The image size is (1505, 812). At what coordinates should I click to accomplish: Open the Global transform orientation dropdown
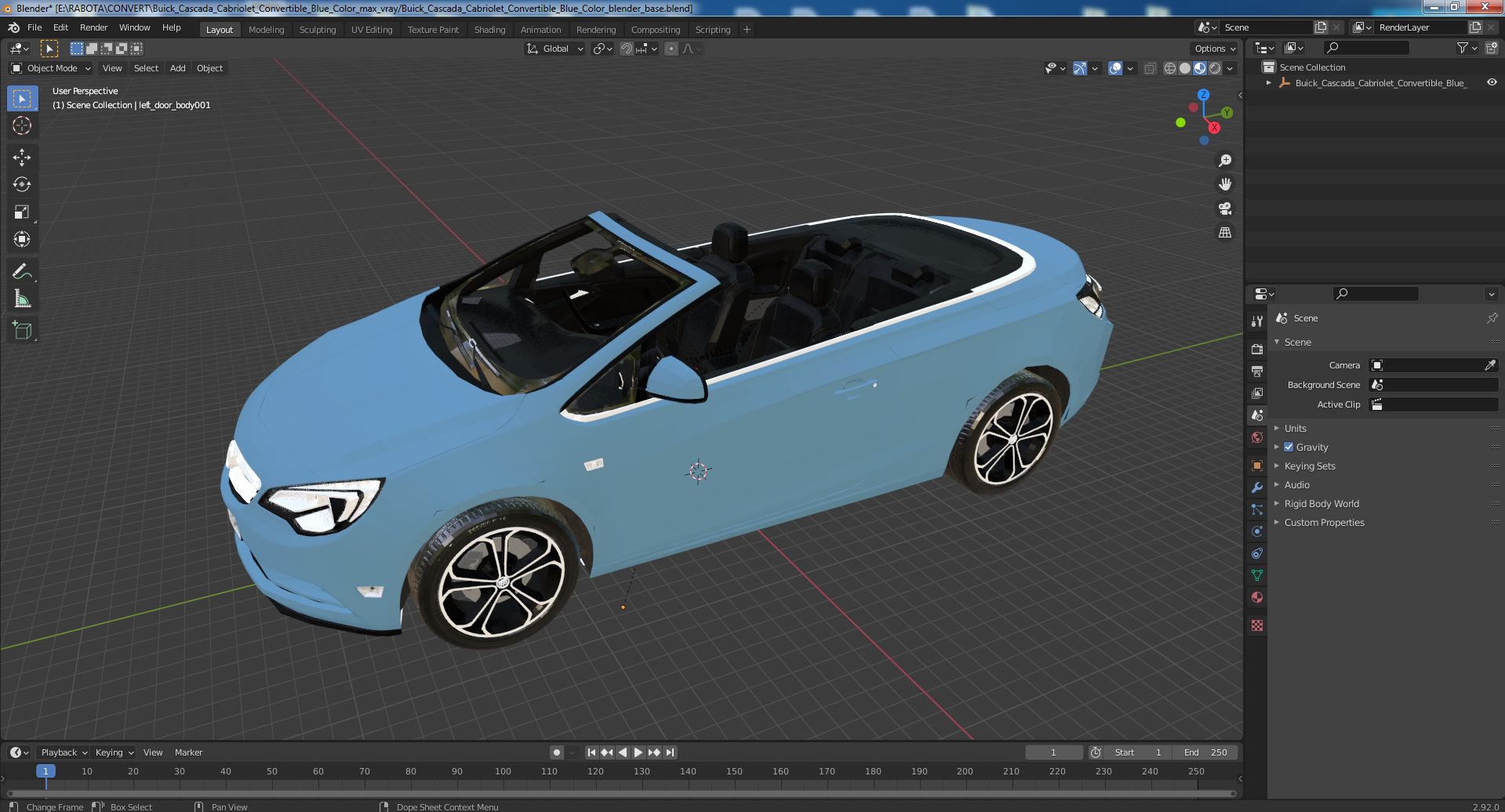pos(555,49)
